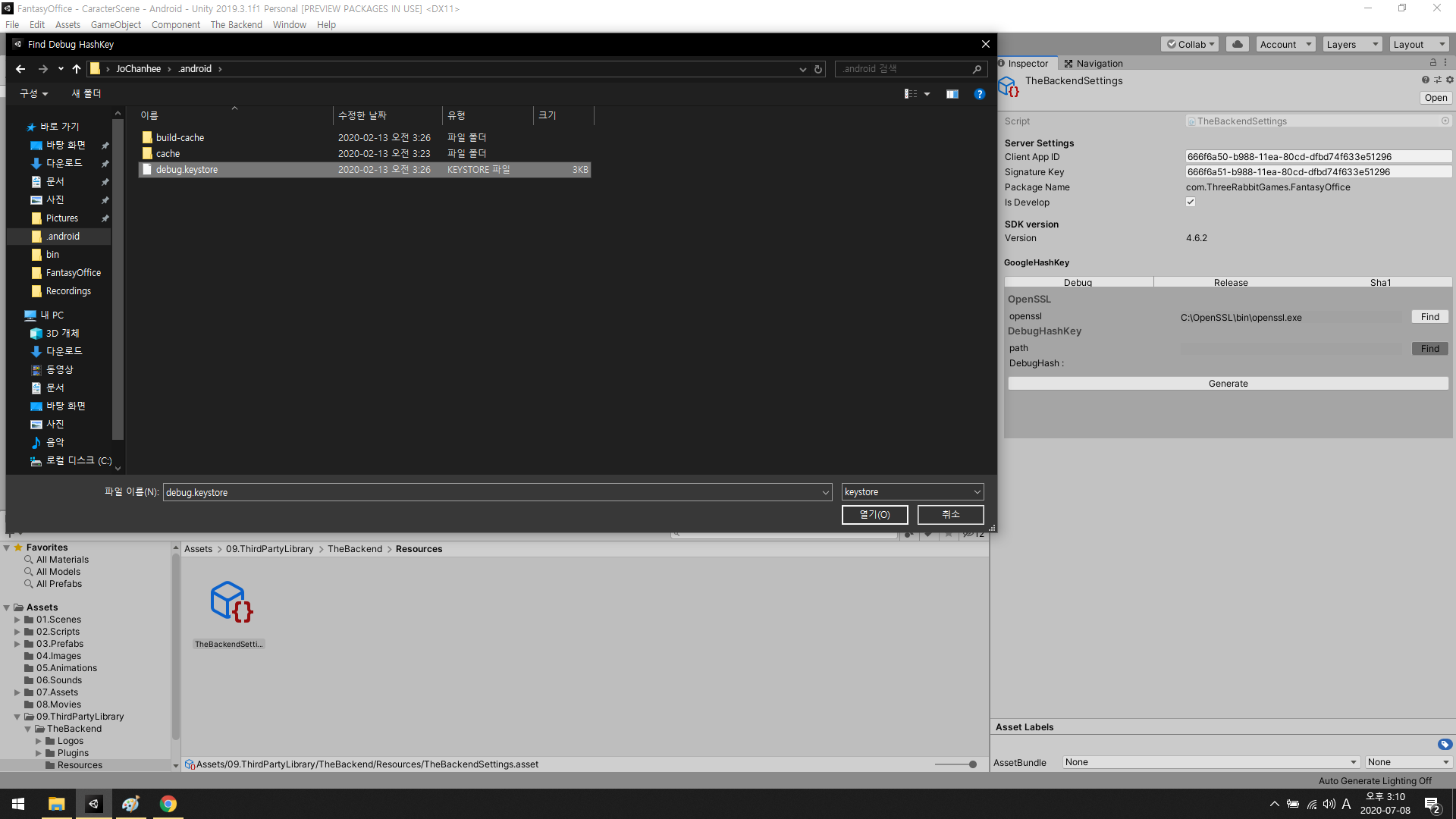Image resolution: width=1456 pixels, height=819 pixels.
Task: Collapse the 09.ThirdPartyLibrary folder
Action: tap(17, 717)
